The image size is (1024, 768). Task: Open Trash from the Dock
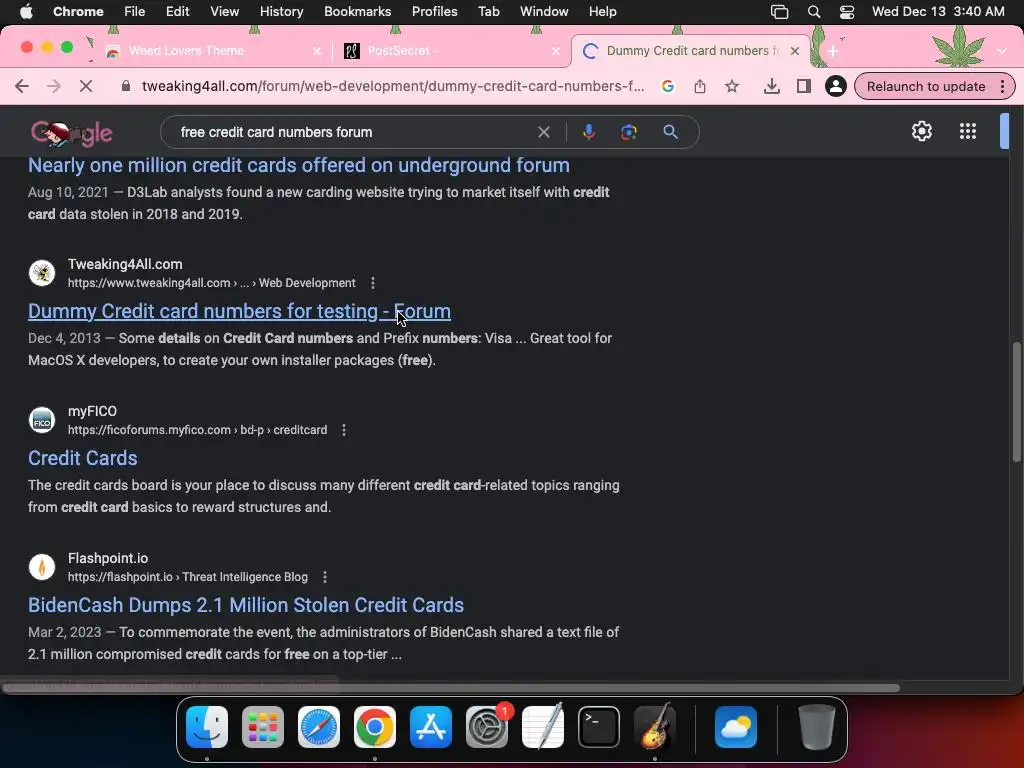816,727
